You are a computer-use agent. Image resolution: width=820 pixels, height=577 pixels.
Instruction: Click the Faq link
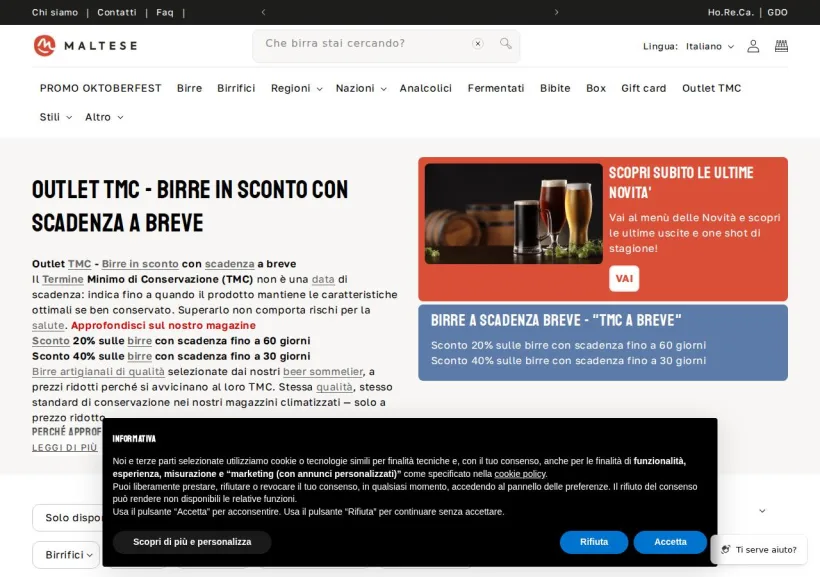(165, 13)
